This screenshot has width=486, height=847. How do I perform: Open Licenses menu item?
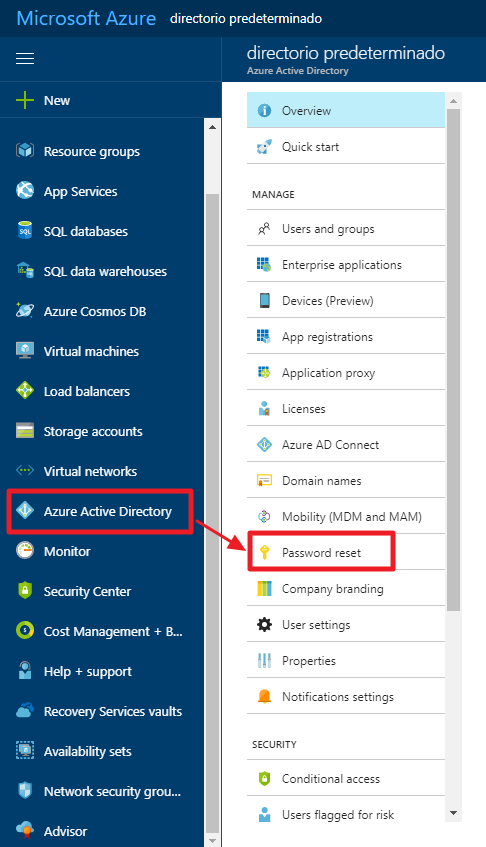pyautogui.click(x=346, y=408)
